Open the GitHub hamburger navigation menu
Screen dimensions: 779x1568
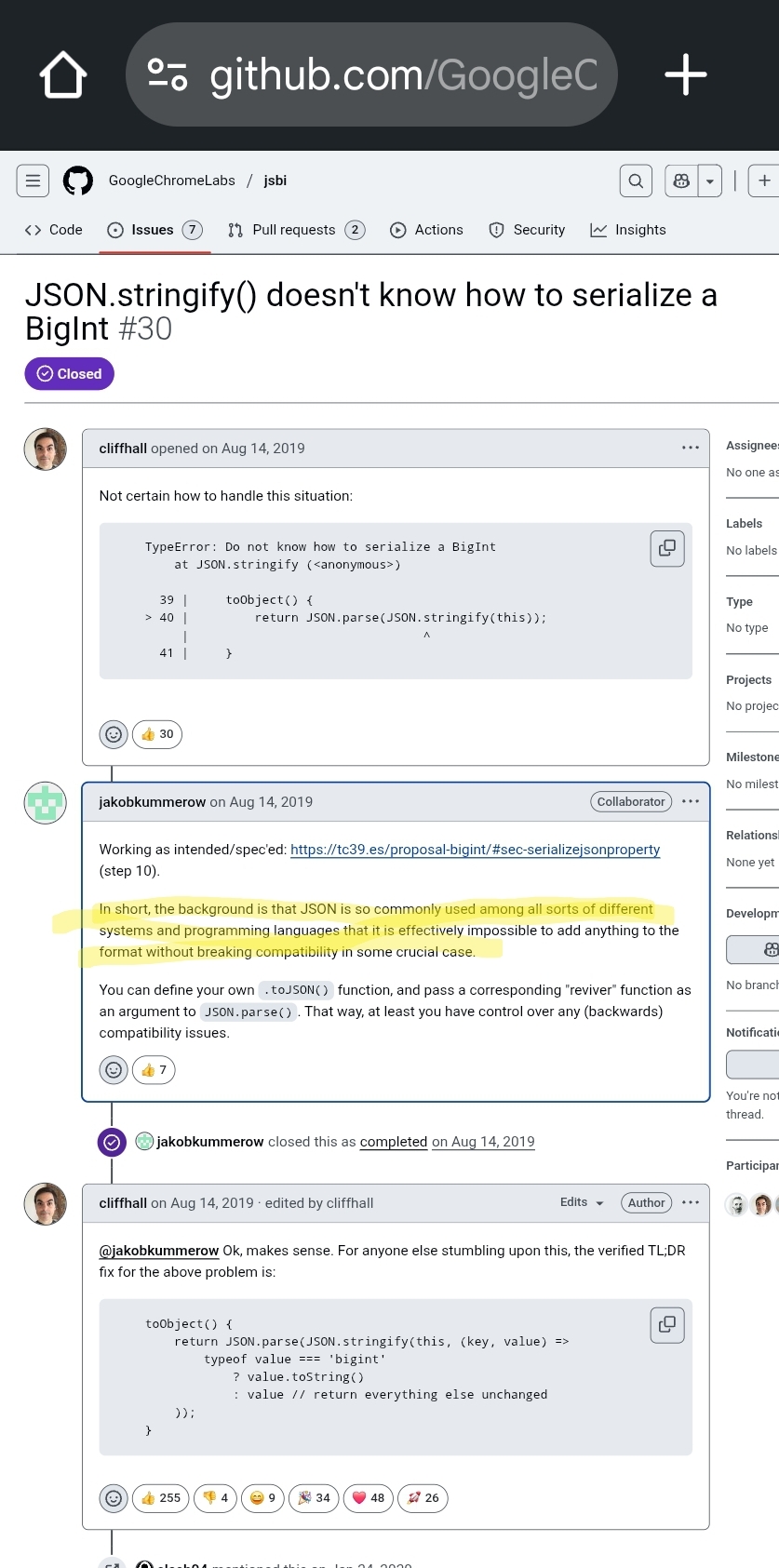pos(33,181)
